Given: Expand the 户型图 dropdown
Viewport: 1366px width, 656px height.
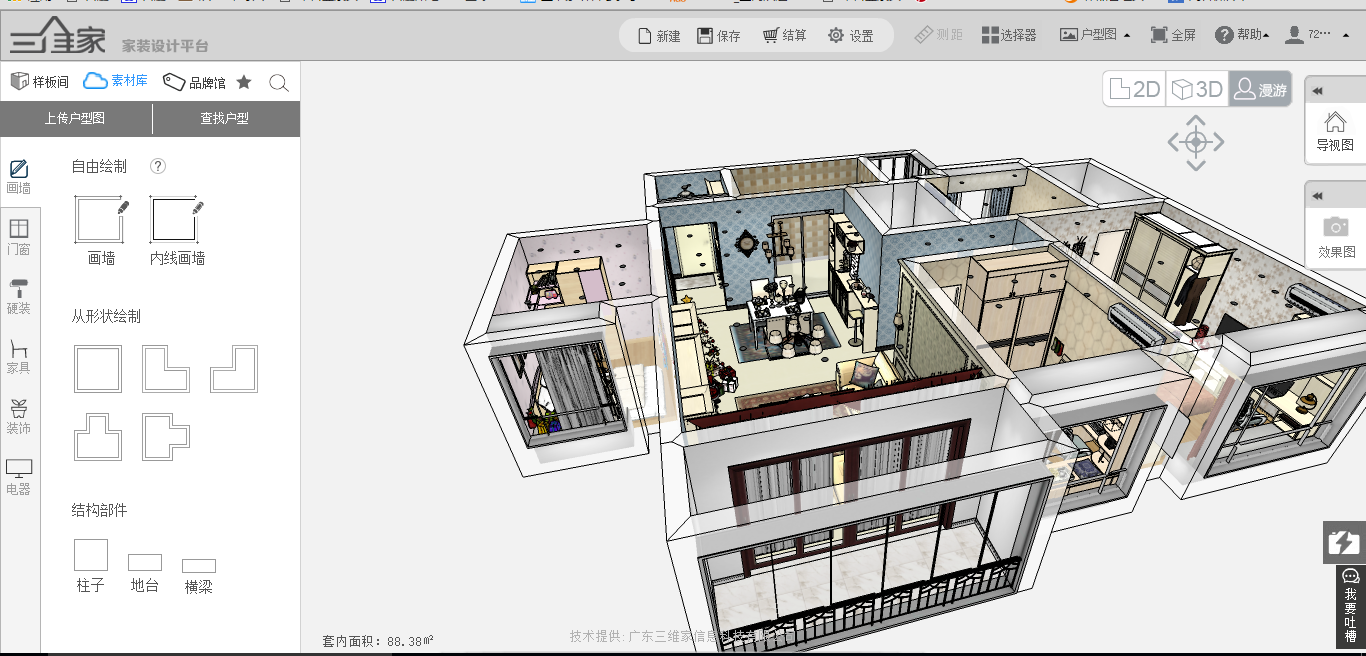Looking at the screenshot, I should [x=1095, y=35].
